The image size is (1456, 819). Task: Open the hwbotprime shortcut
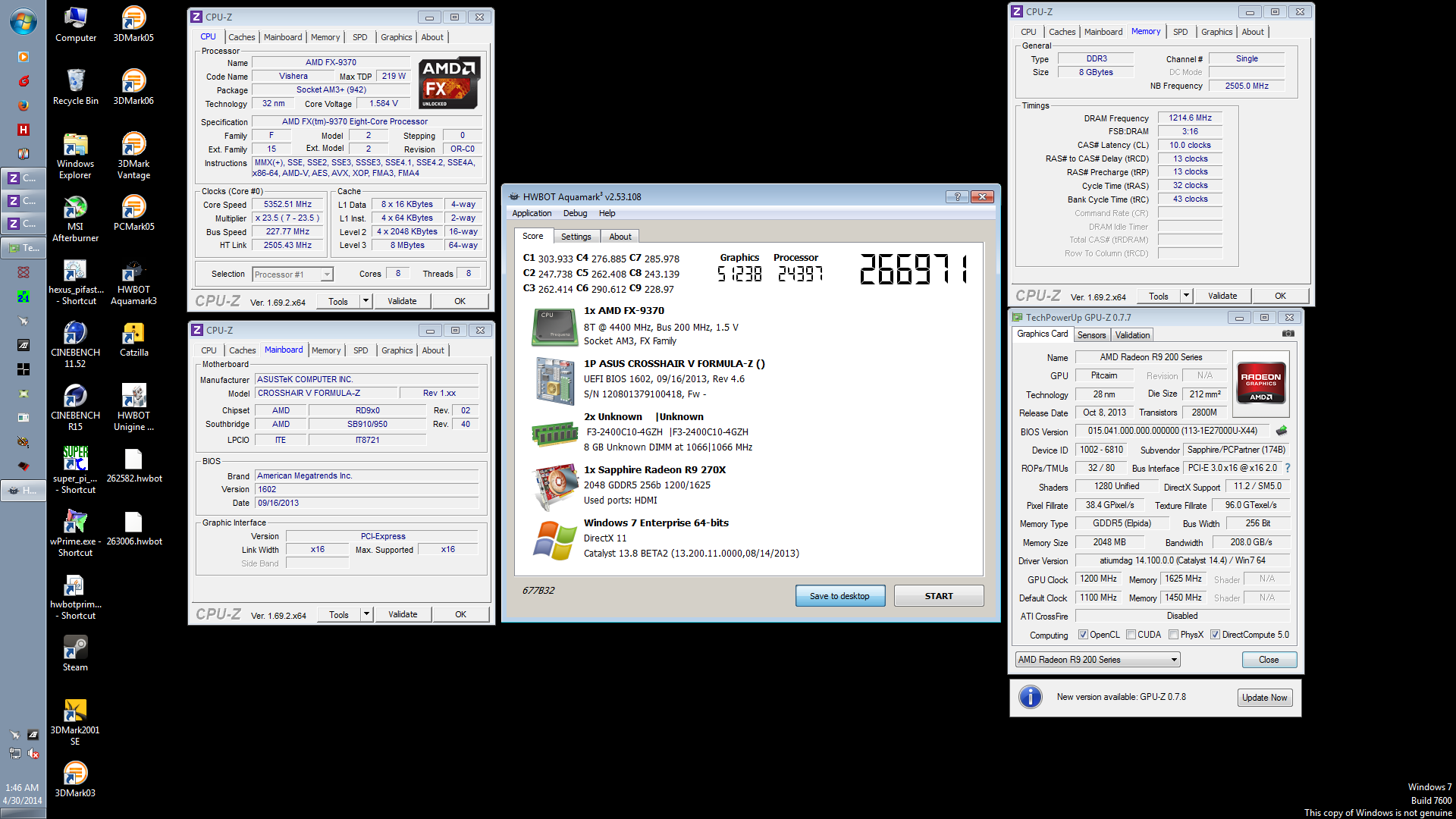tap(75, 596)
